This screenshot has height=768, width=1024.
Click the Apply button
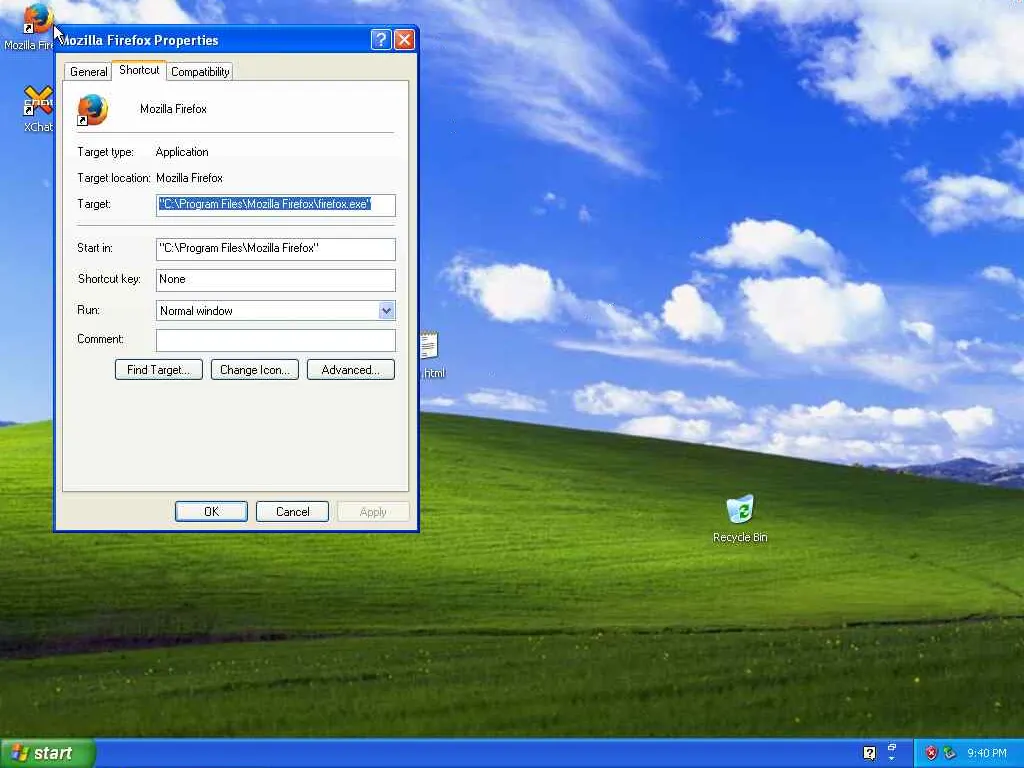(373, 511)
